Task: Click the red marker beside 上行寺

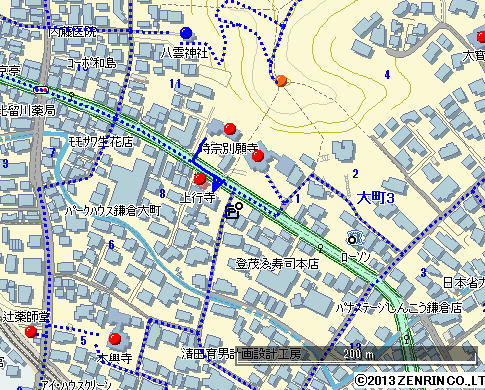Action: [200, 178]
